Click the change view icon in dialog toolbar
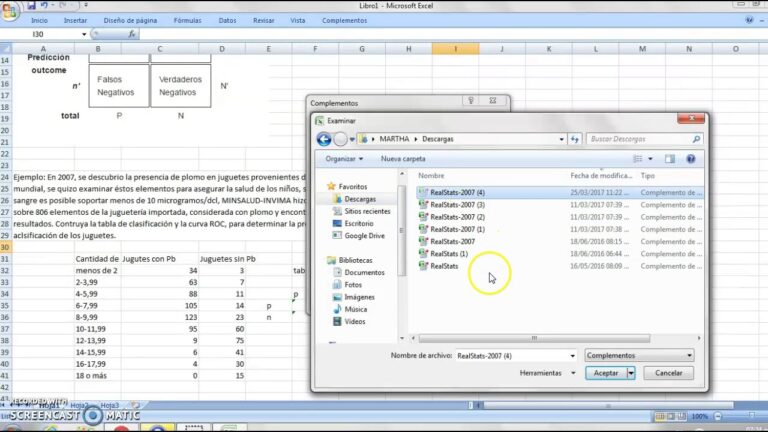 point(638,159)
